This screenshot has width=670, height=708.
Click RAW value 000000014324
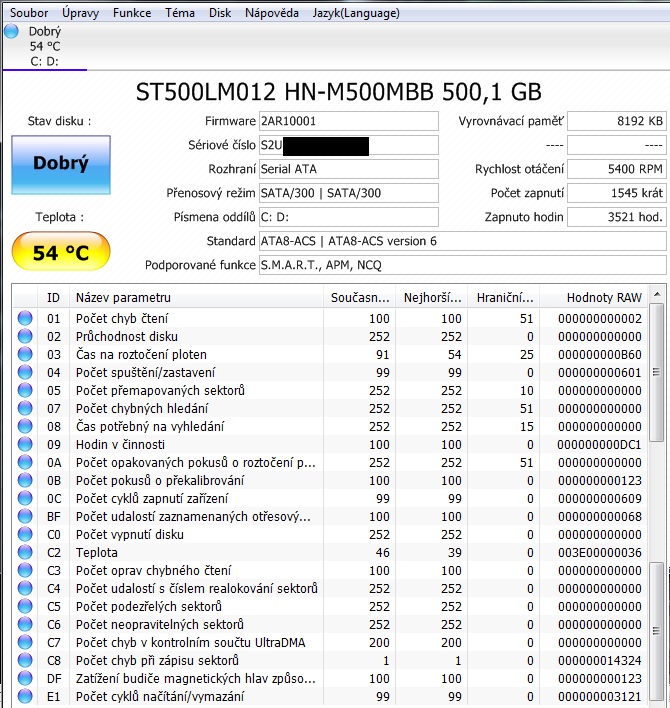(600, 661)
